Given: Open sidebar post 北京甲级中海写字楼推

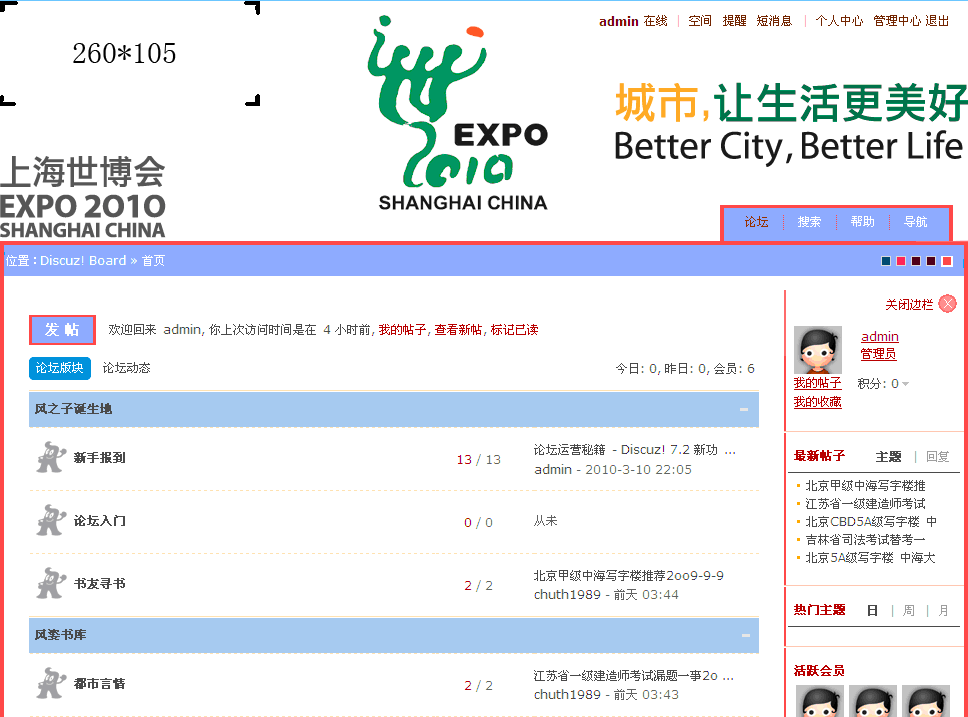Looking at the screenshot, I should (x=865, y=486).
